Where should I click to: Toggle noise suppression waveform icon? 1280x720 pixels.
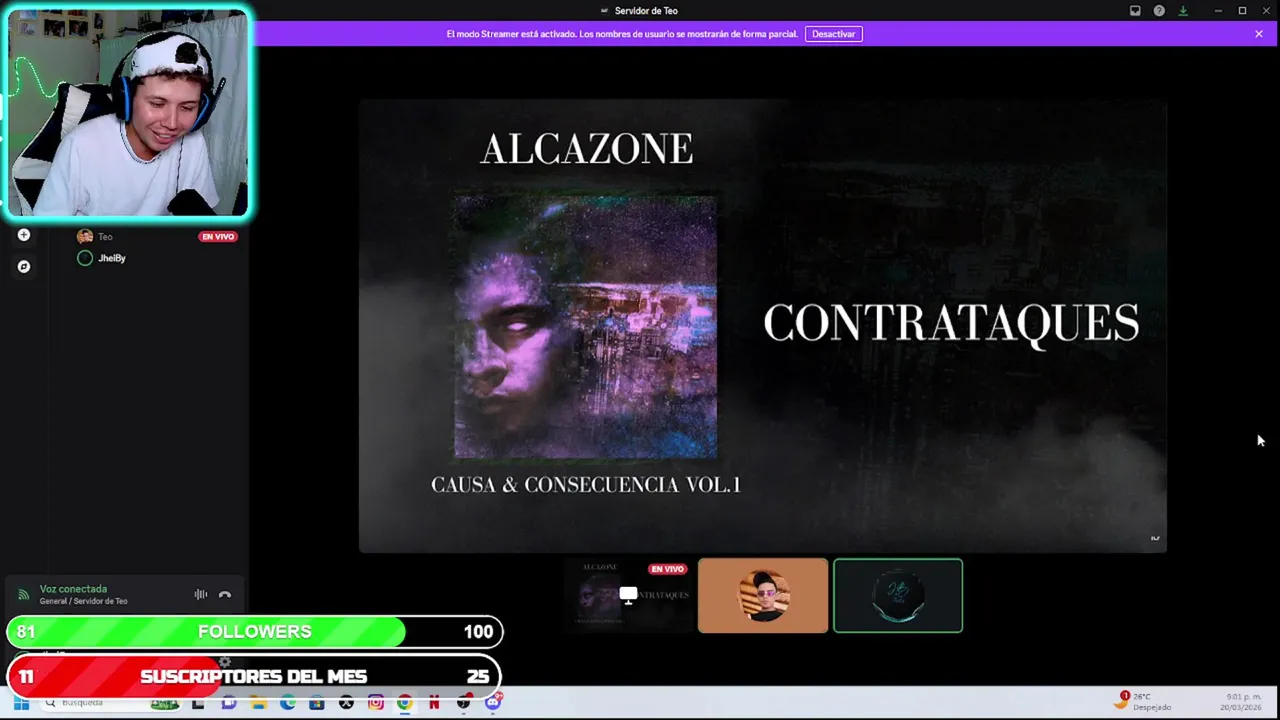point(201,594)
